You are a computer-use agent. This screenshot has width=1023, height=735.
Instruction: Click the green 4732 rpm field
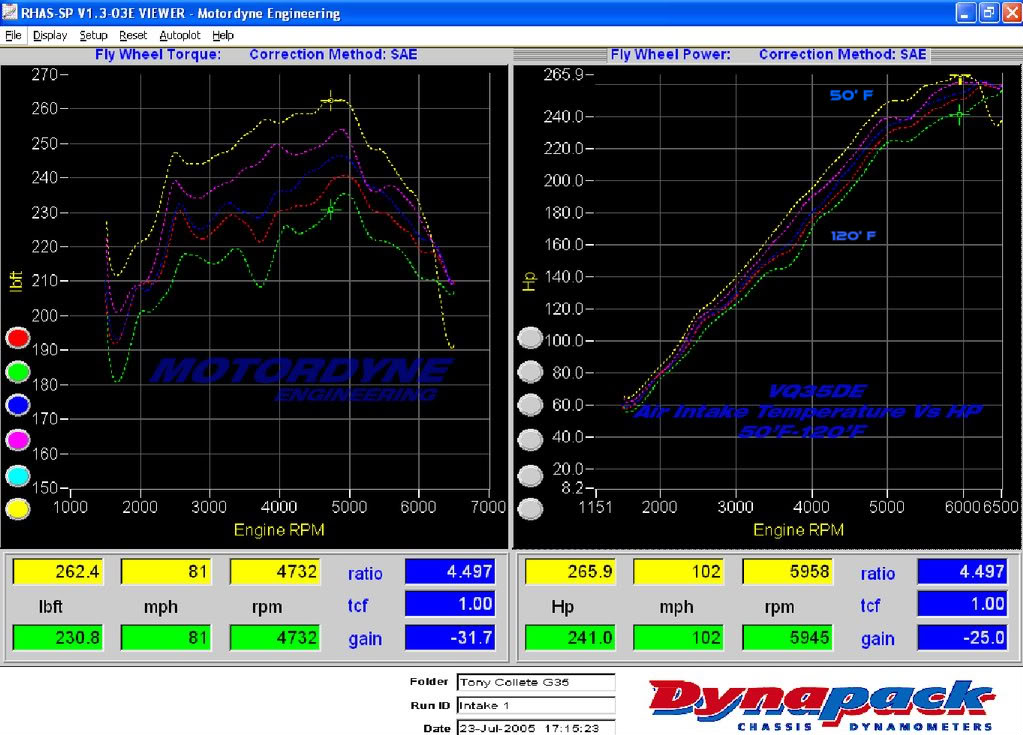[275, 637]
